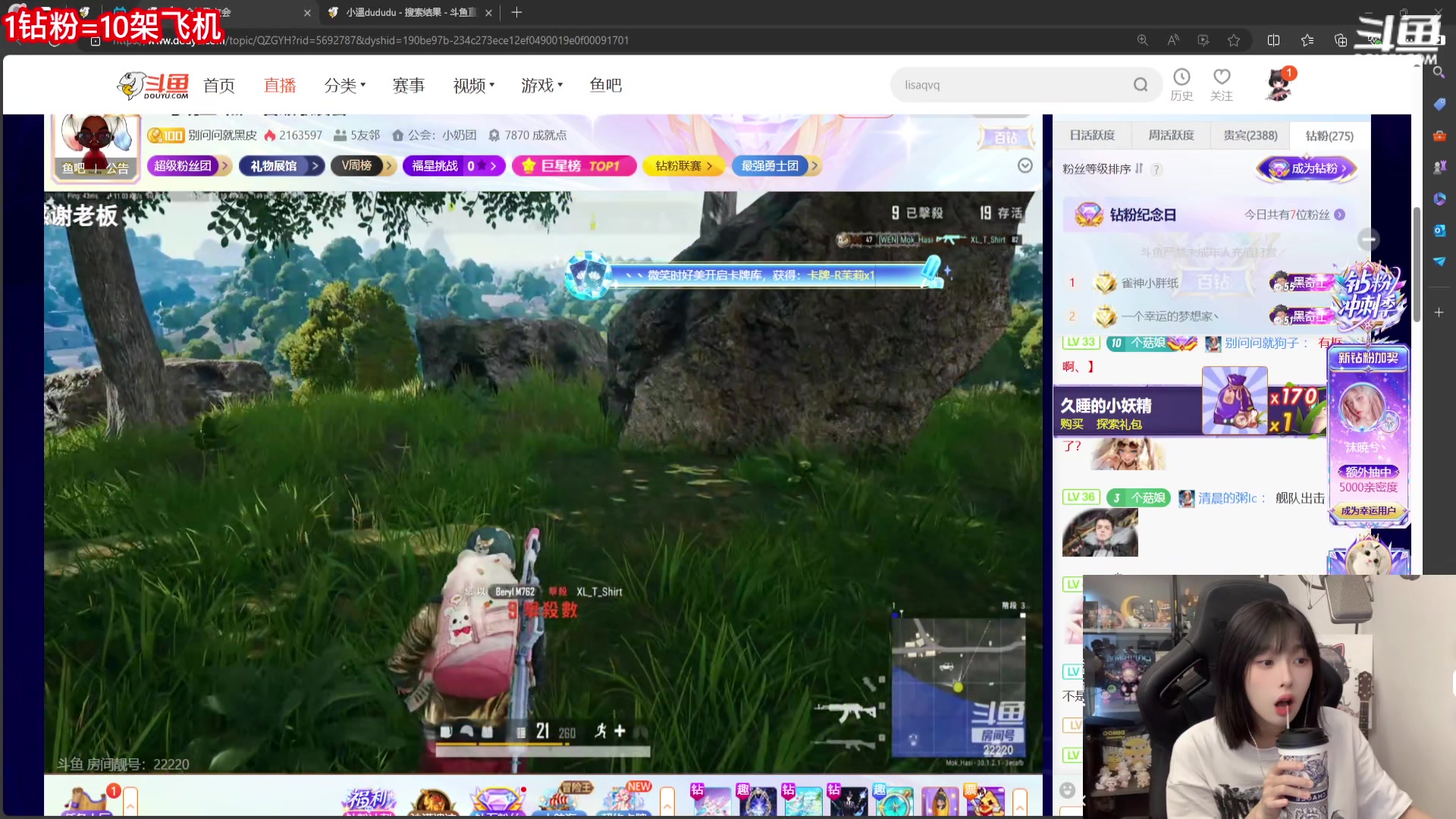The width and height of the screenshot is (1456, 819).
Task: Go to the 直播 live menu item
Action: pos(280,86)
